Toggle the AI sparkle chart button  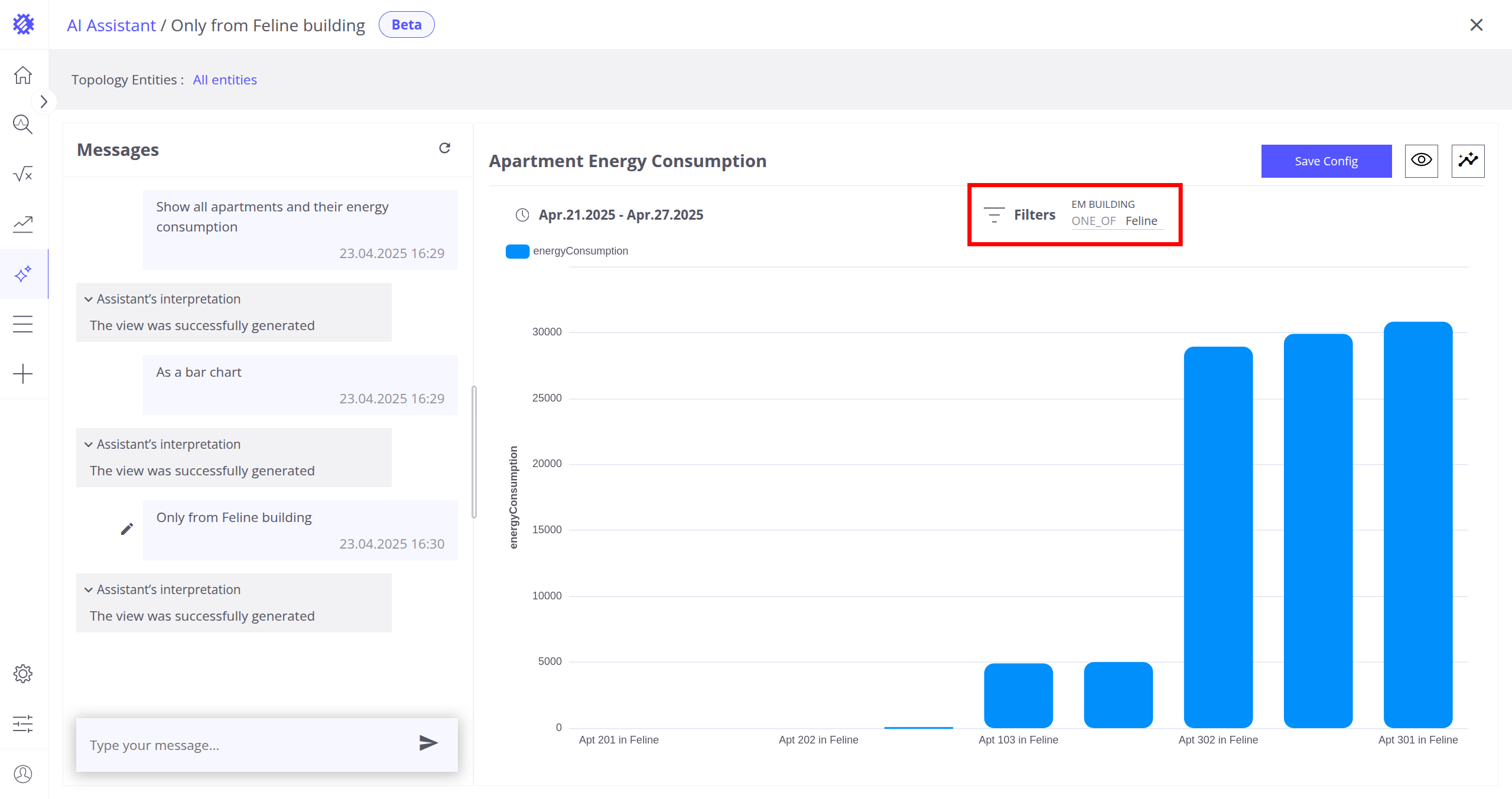tap(1468, 161)
